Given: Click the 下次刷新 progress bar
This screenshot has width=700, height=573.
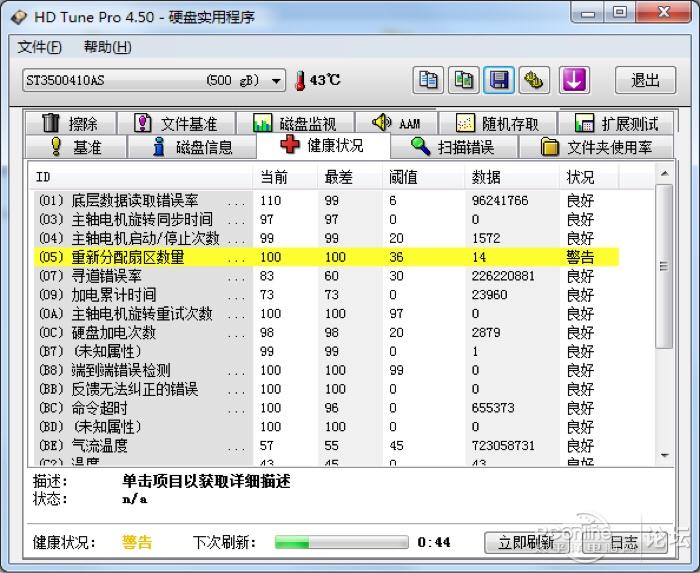Looking at the screenshot, I should pos(342,542).
